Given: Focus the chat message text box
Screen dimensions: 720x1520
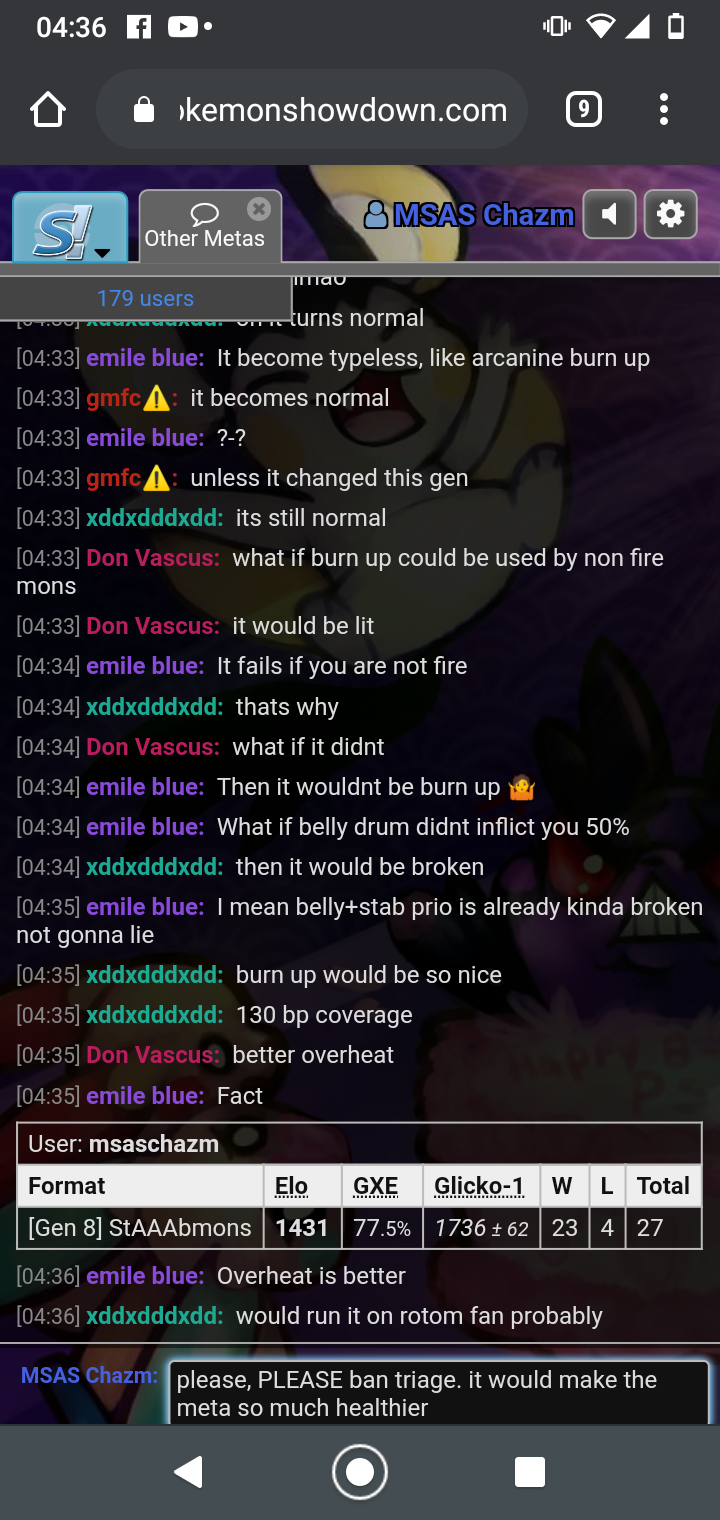Looking at the screenshot, I should [x=439, y=1393].
